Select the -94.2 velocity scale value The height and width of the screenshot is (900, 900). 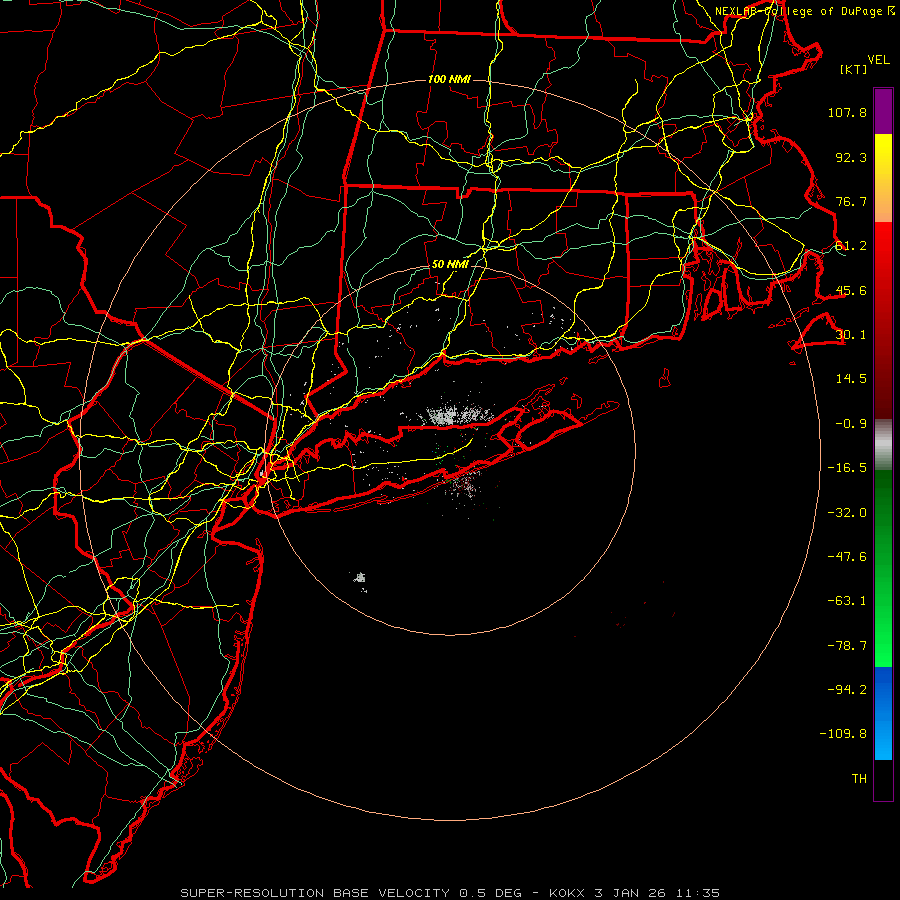847,690
